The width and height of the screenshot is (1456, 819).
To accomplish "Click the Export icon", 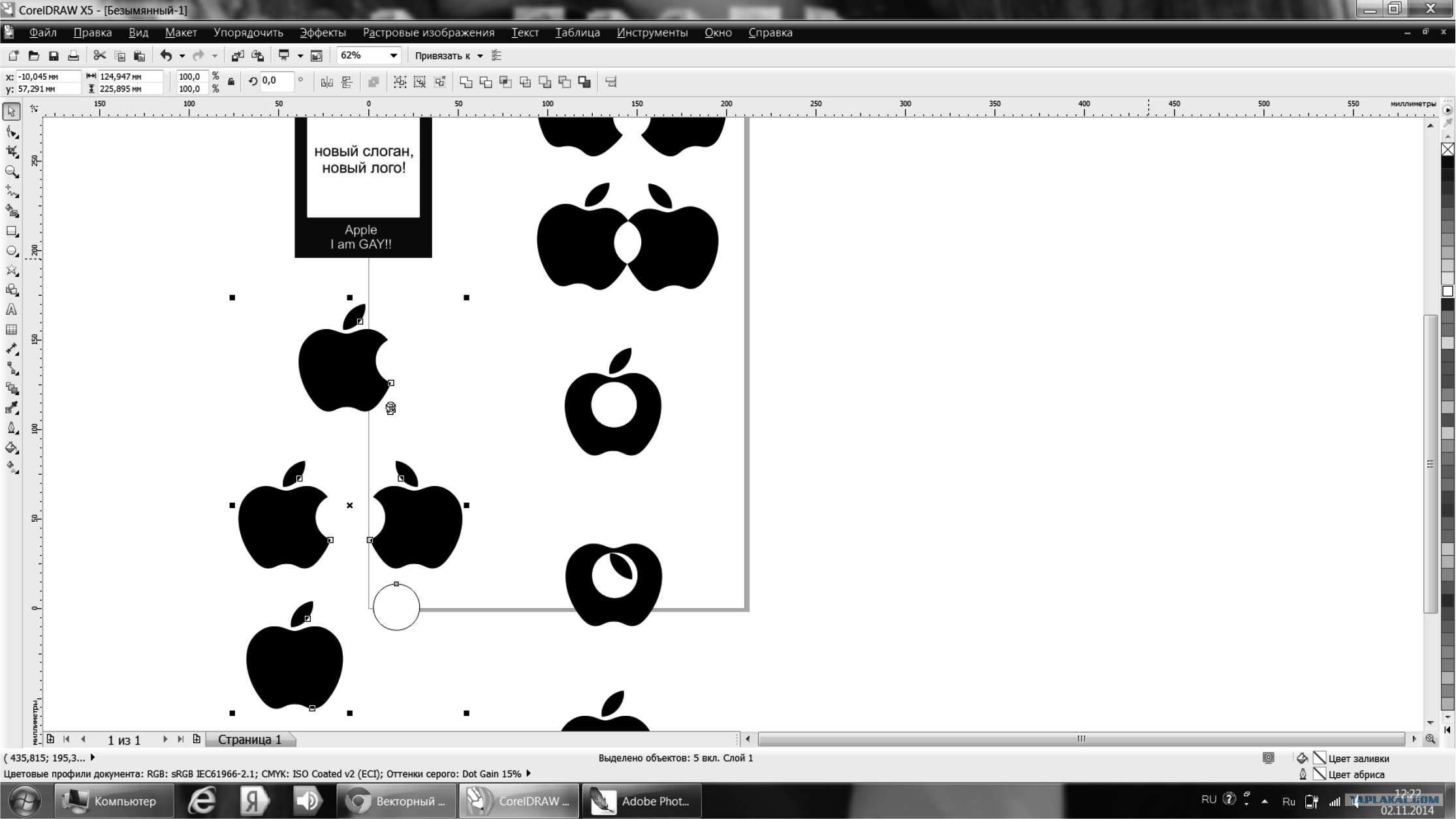I will pyautogui.click(x=258, y=56).
